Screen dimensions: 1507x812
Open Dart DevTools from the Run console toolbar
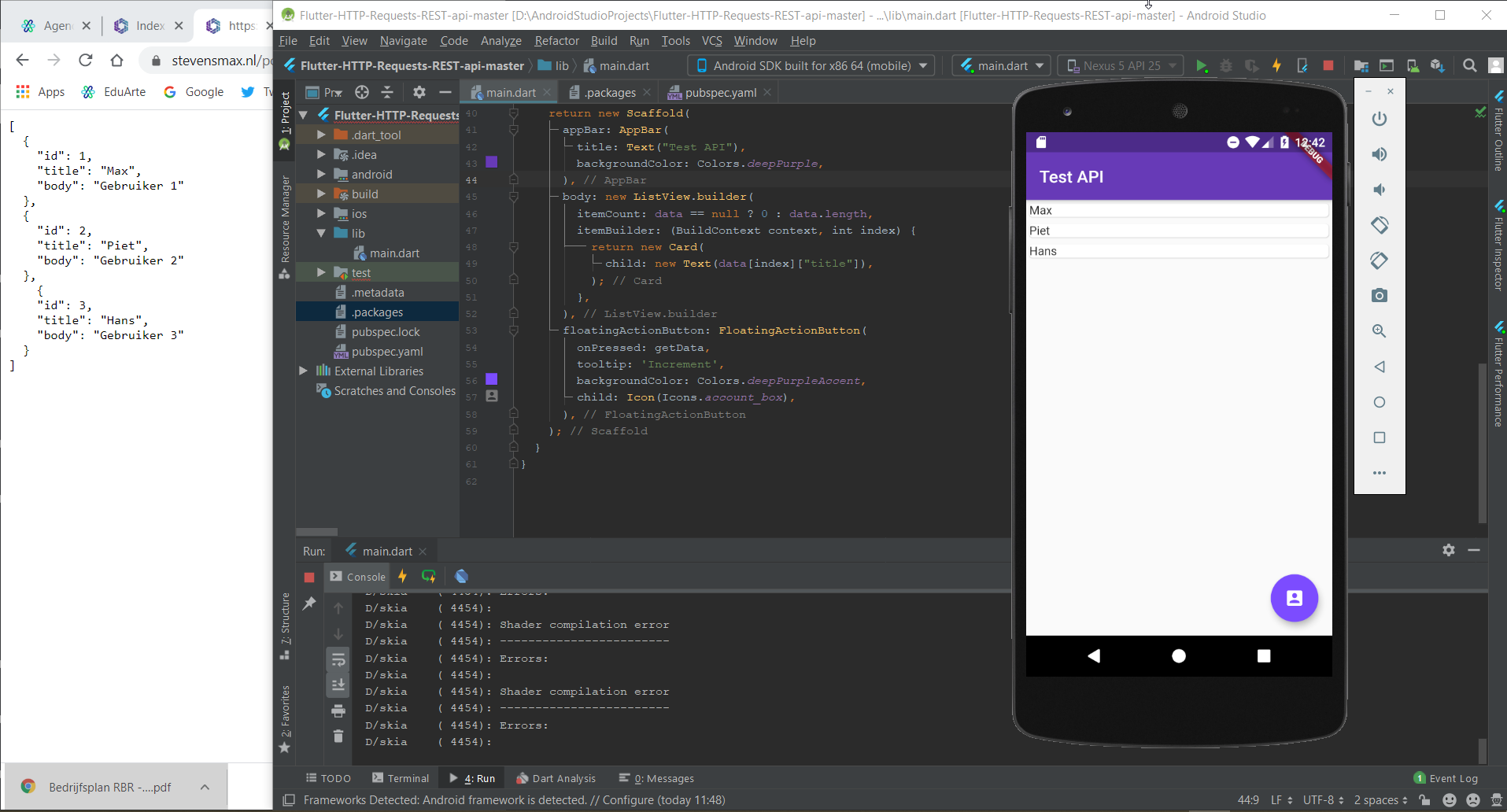[462, 577]
